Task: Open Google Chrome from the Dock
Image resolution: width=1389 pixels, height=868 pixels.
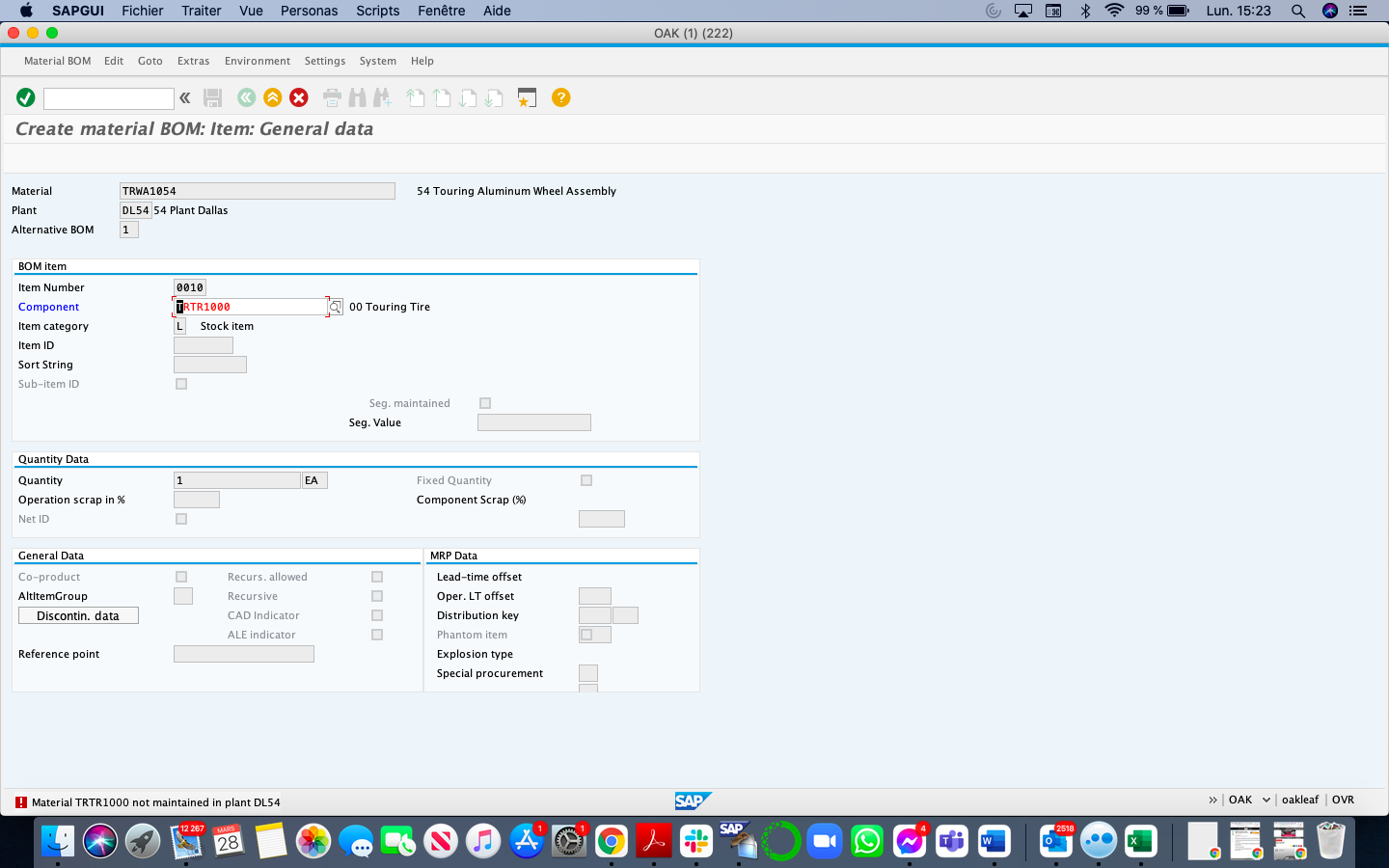Action: click(x=612, y=841)
